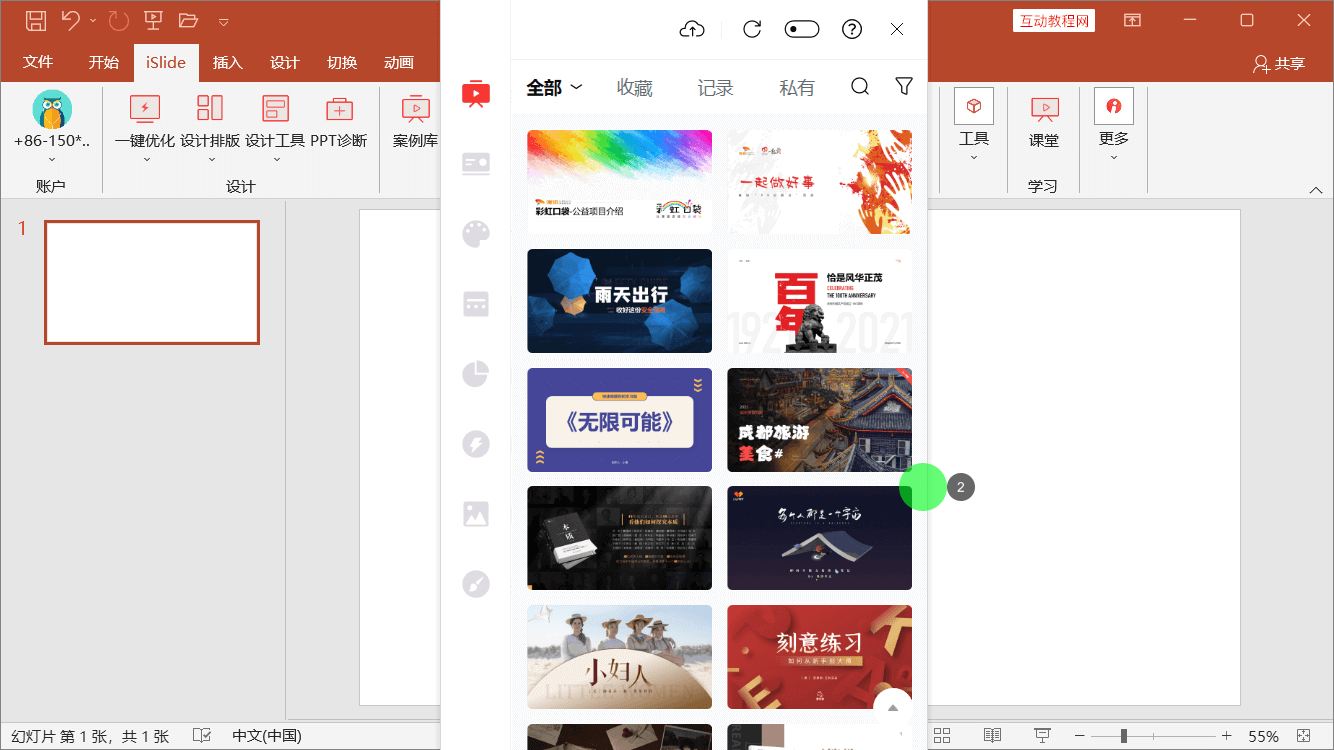Viewport: 1334px width, 750px height.
Task: Open the undo history dropdown arrow
Action: click(93, 21)
